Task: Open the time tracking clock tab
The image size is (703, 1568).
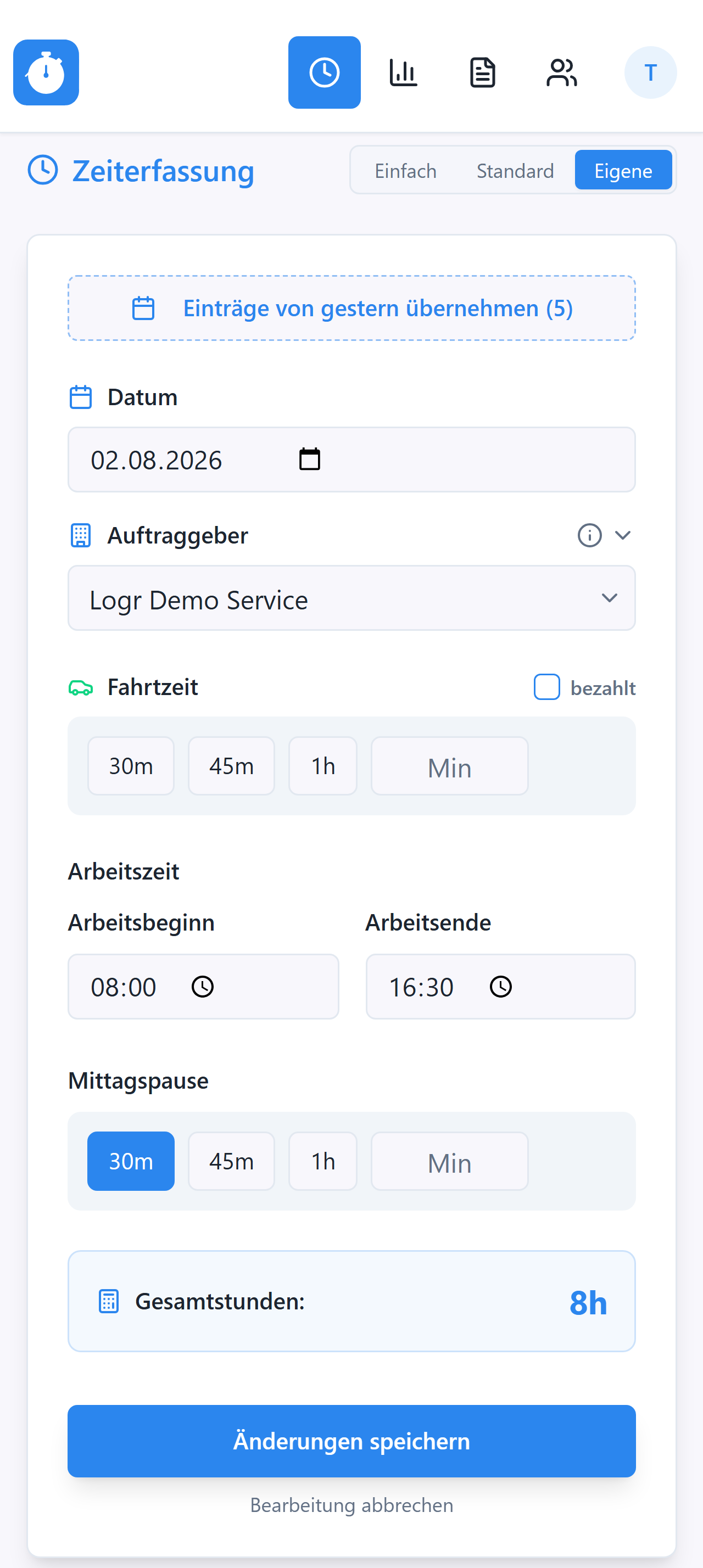Action: [325, 72]
